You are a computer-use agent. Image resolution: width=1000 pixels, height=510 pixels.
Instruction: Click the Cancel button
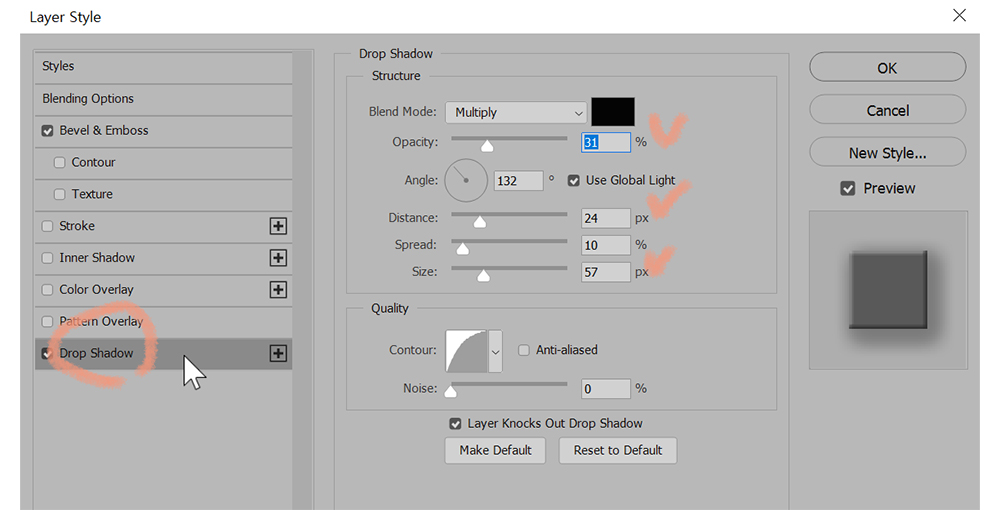[x=887, y=110]
